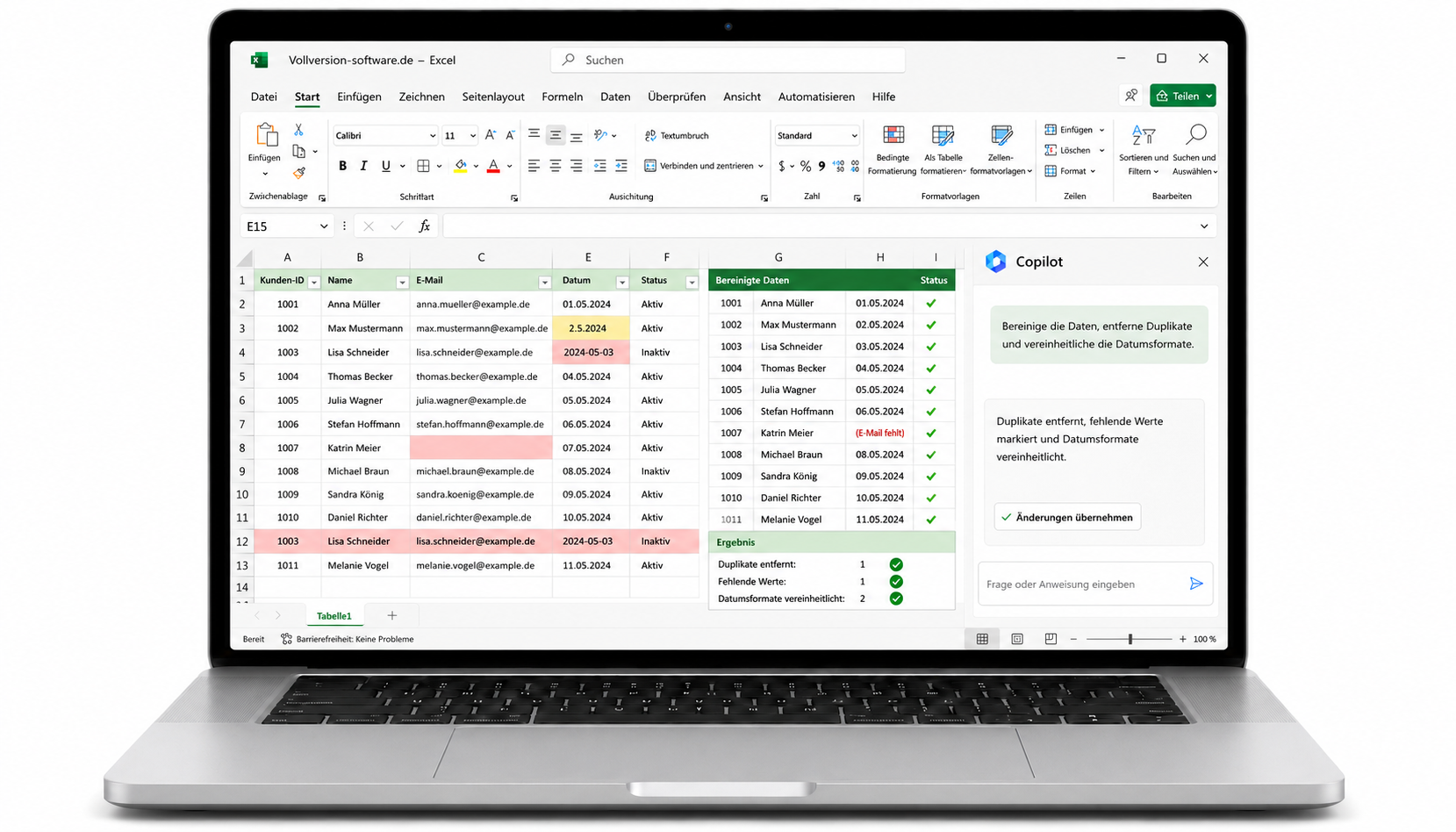Open the E-Mail column filter dropdown

(x=544, y=283)
